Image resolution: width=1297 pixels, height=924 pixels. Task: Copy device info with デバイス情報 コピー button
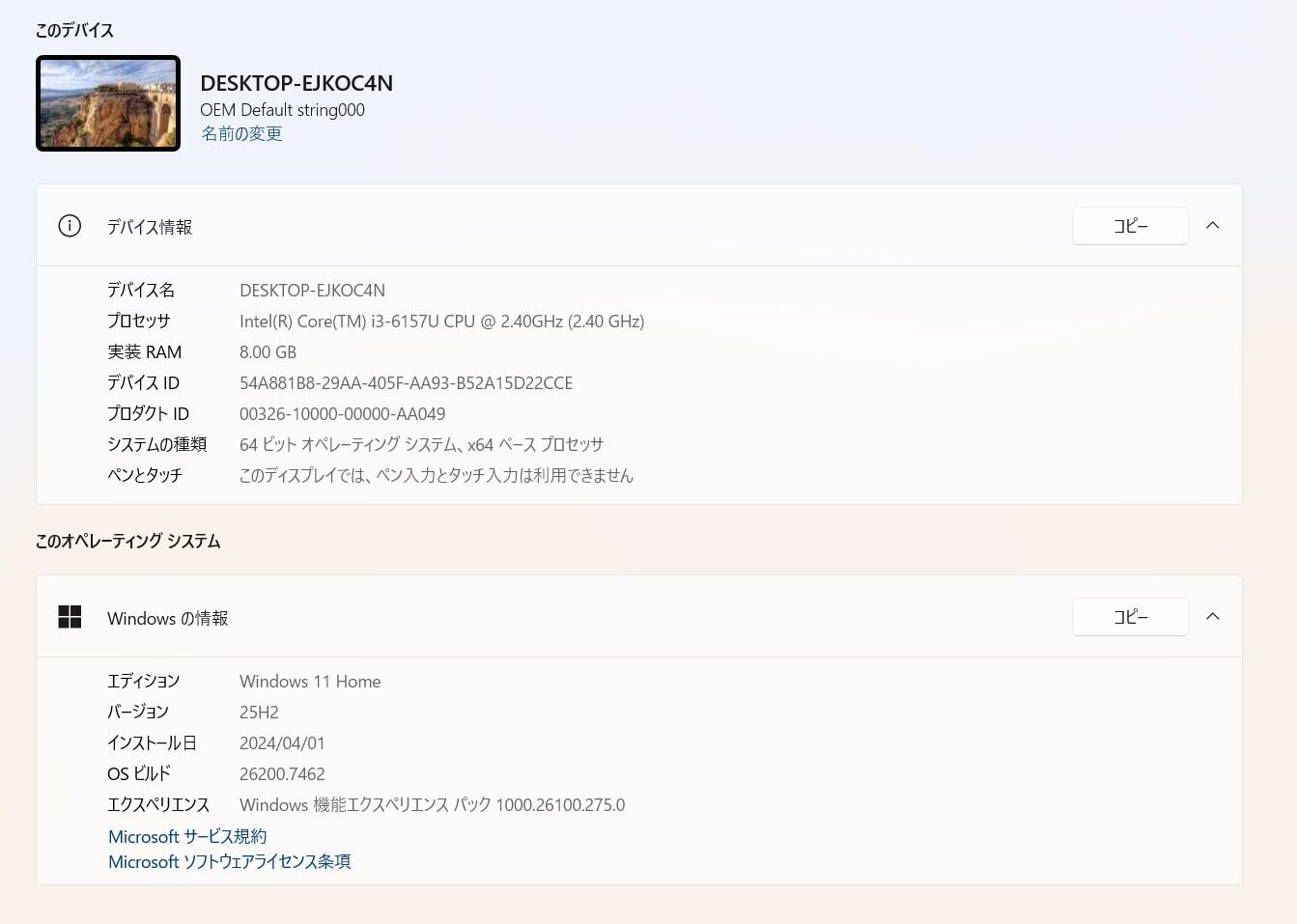pyautogui.click(x=1130, y=226)
